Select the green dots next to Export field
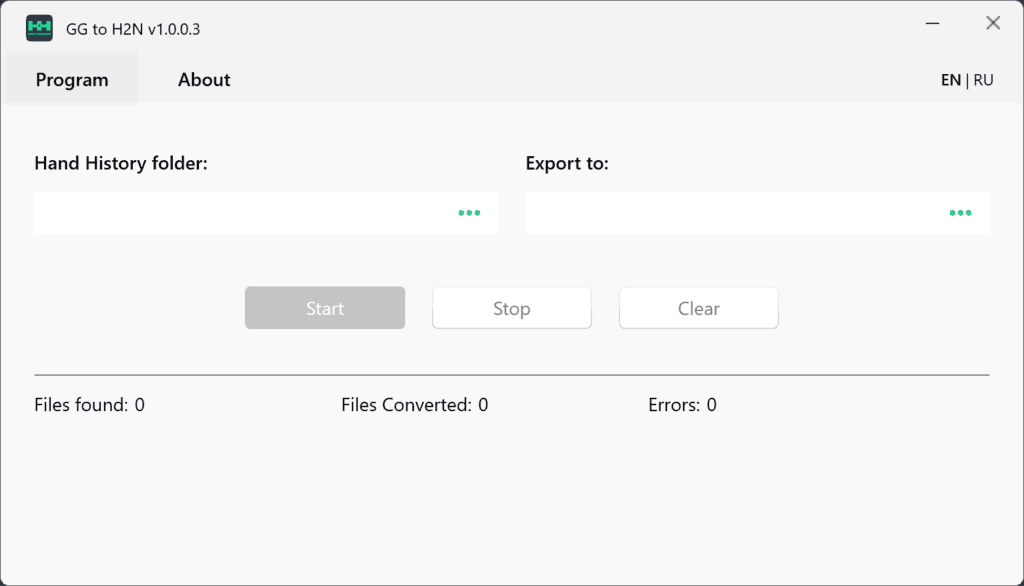 960,213
